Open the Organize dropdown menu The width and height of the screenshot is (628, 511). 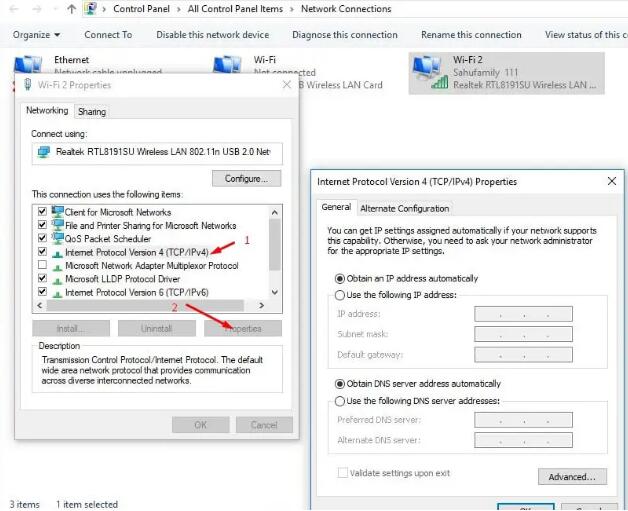tap(36, 35)
